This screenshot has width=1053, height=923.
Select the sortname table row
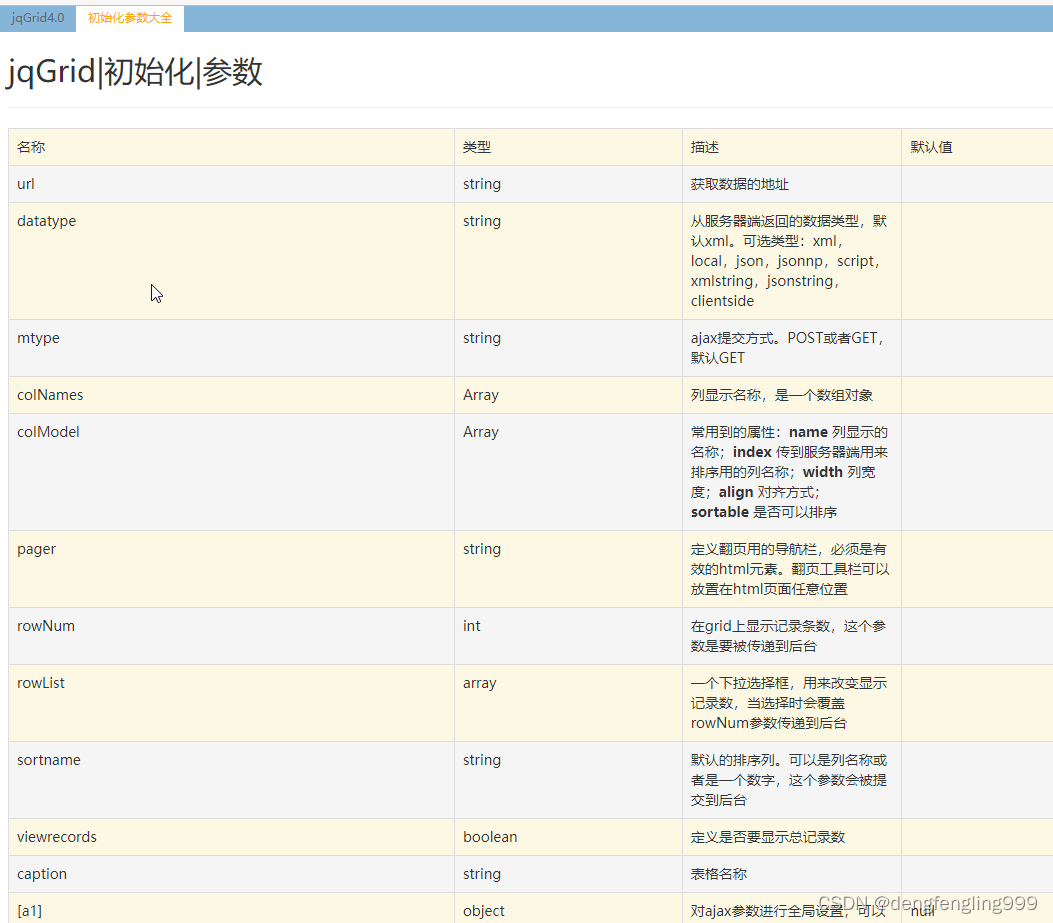point(48,759)
